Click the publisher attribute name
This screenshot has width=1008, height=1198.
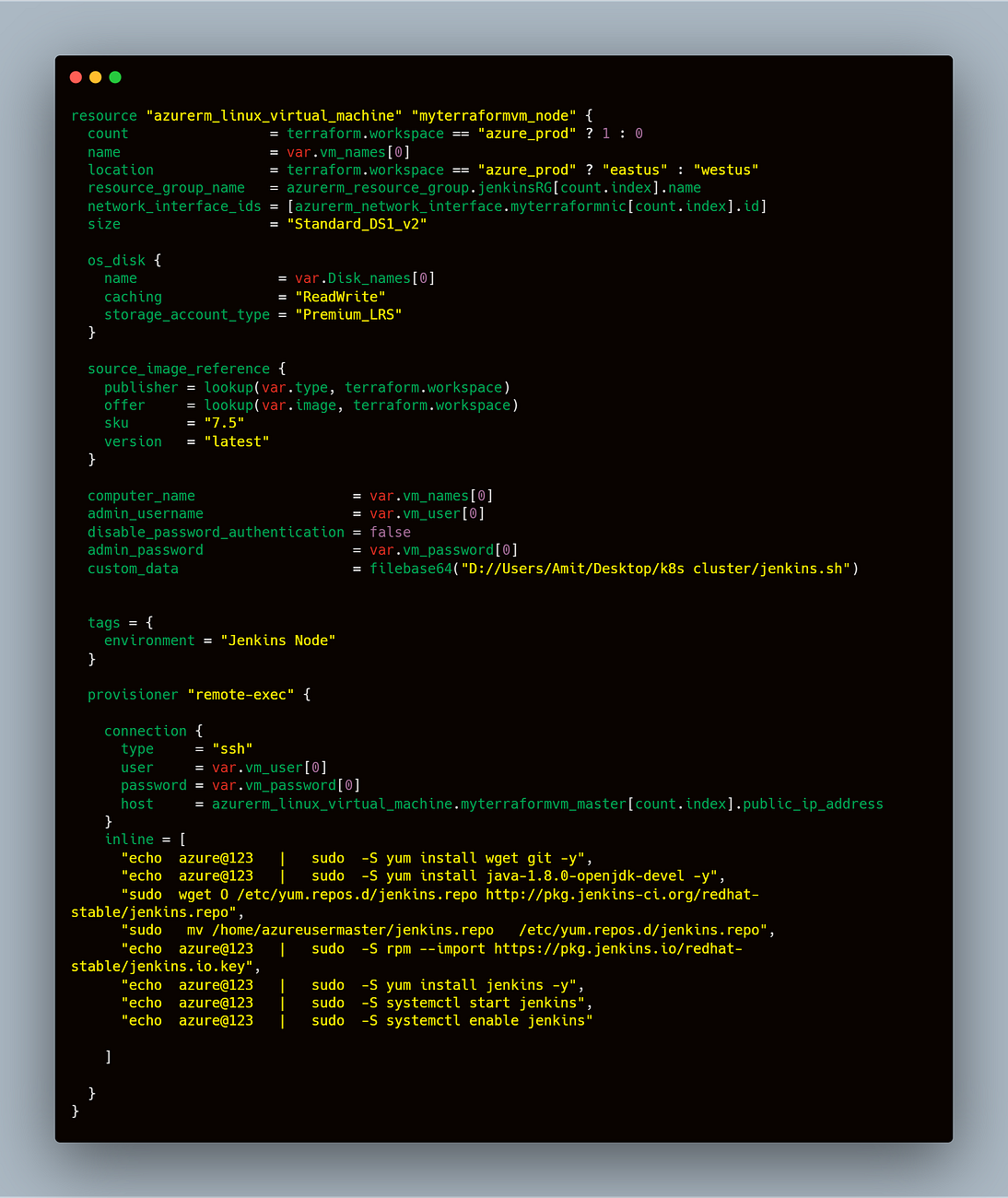click(141, 388)
